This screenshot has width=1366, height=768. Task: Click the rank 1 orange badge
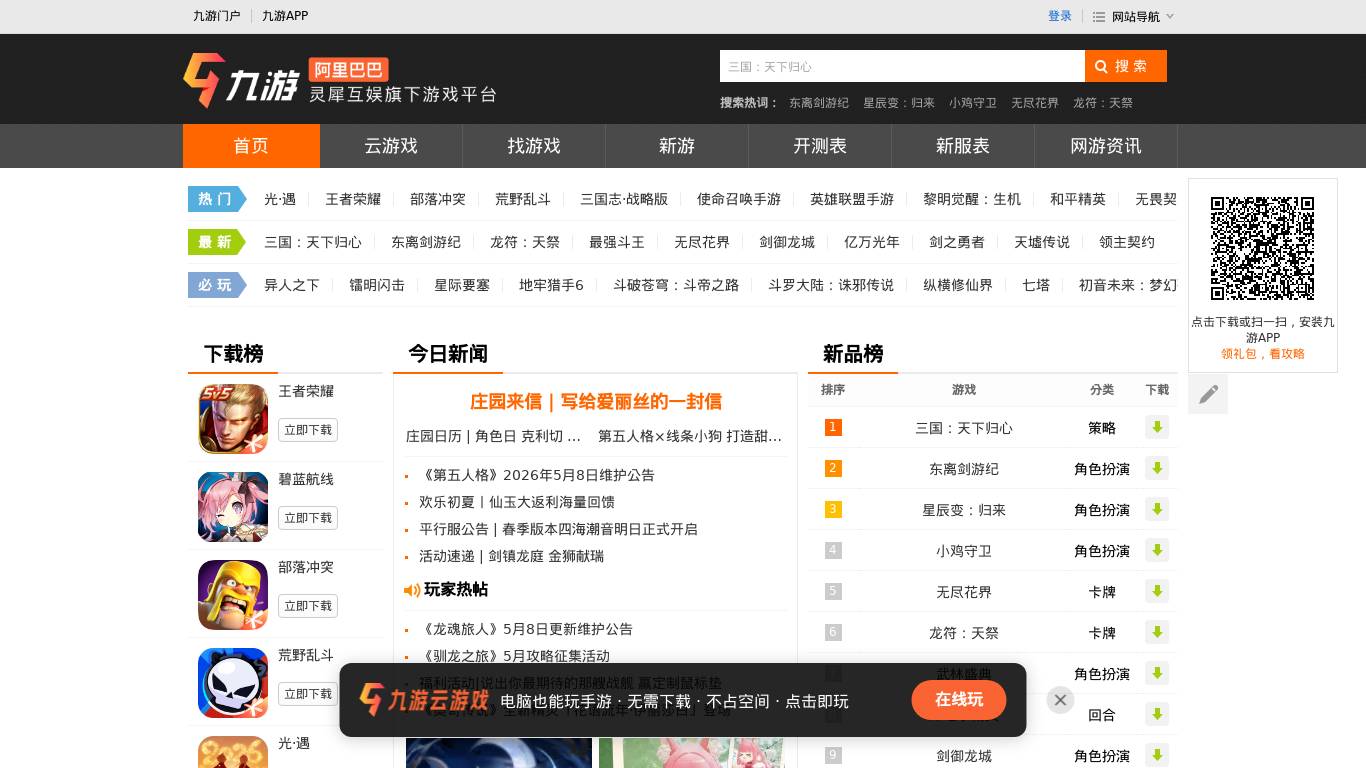(833, 427)
